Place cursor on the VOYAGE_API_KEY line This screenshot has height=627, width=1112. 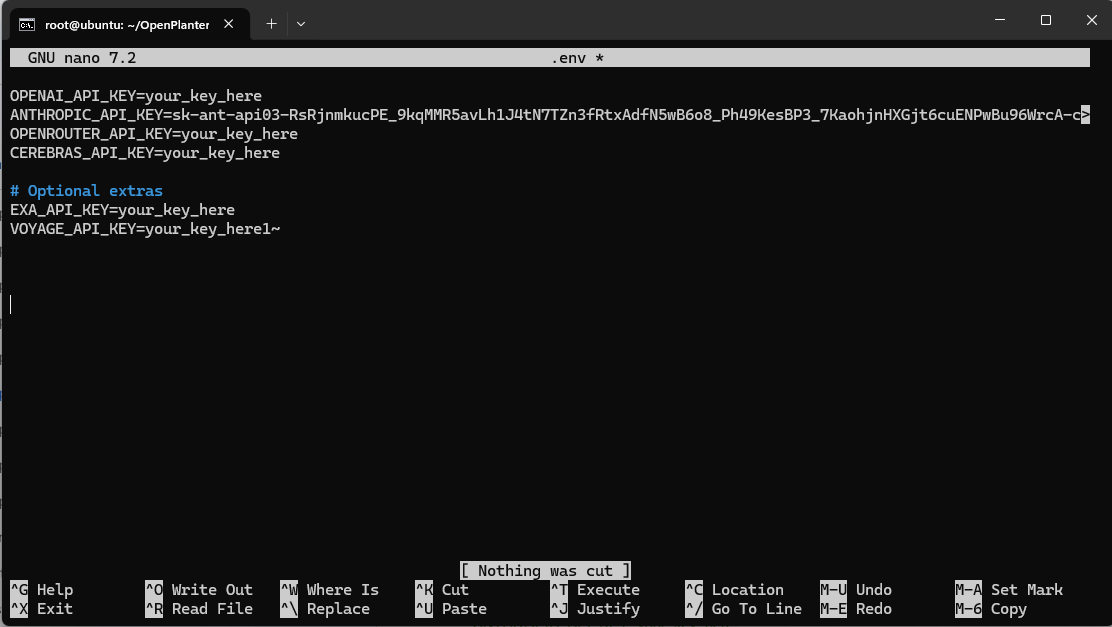tap(145, 229)
